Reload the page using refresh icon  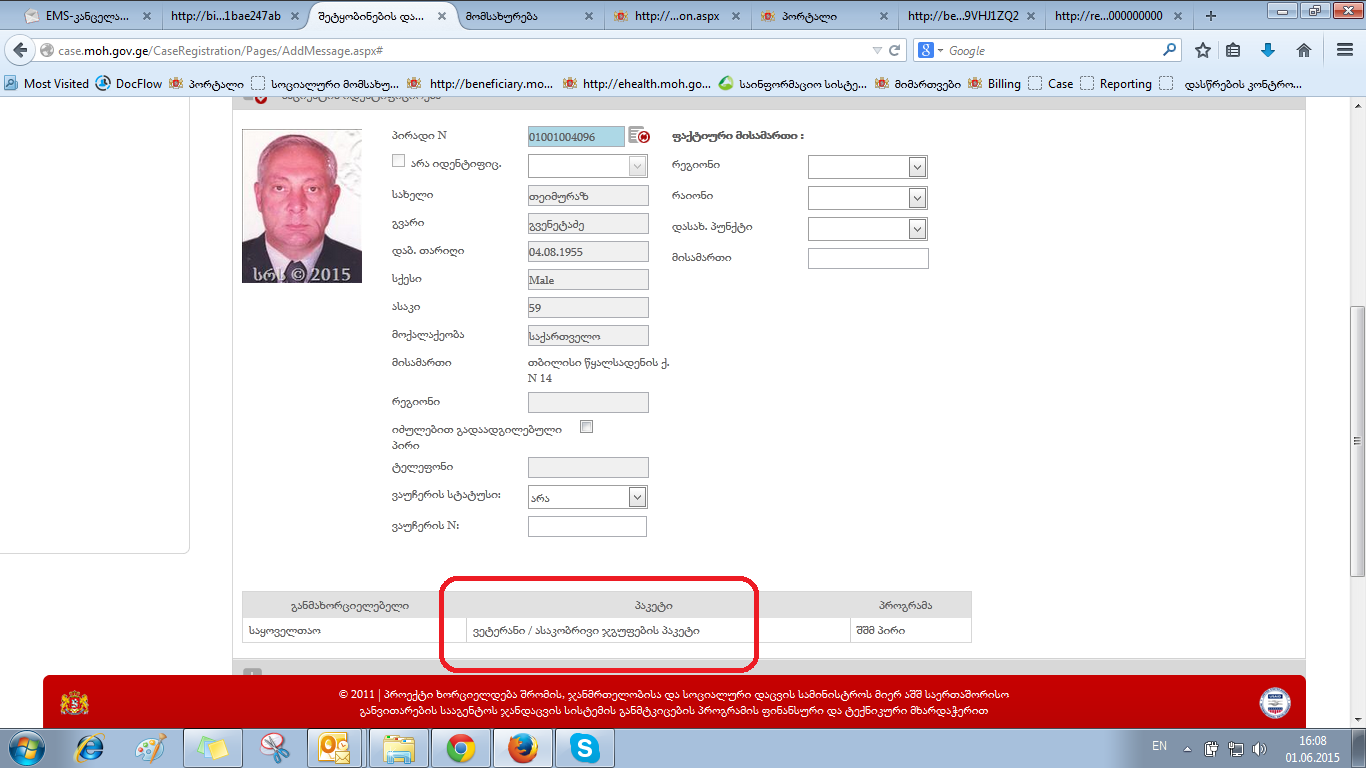[895, 50]
